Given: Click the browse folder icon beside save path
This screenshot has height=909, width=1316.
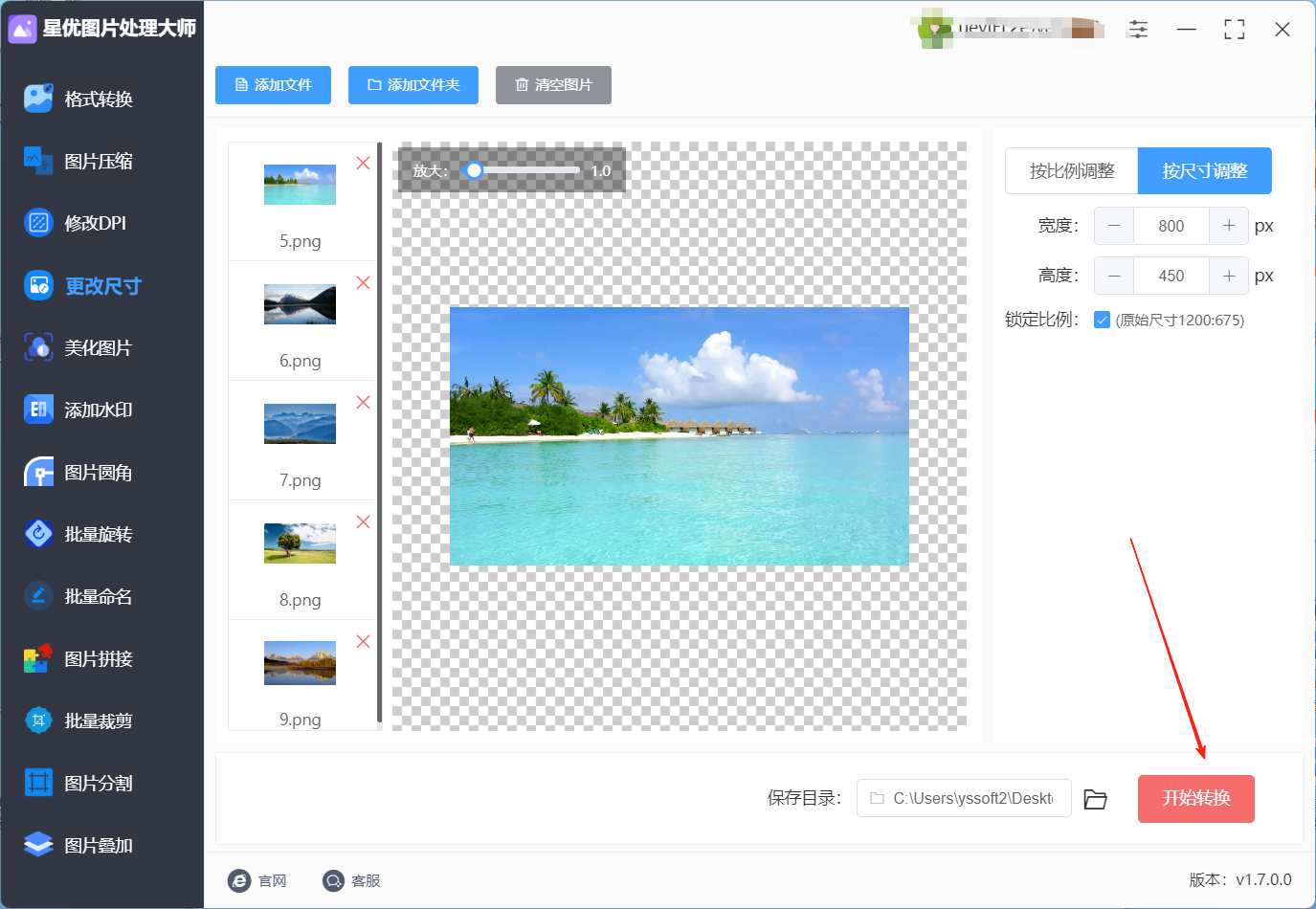Looking at the screenshot, I should [1095, 799].
